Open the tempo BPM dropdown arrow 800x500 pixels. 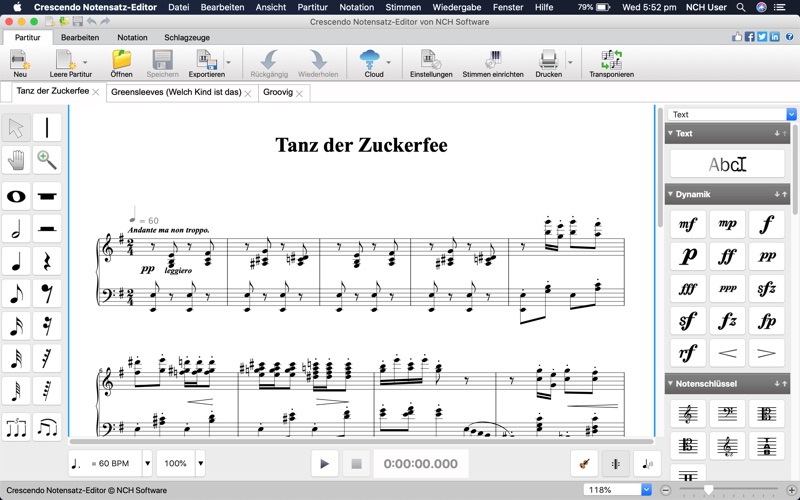click(147, 463)
